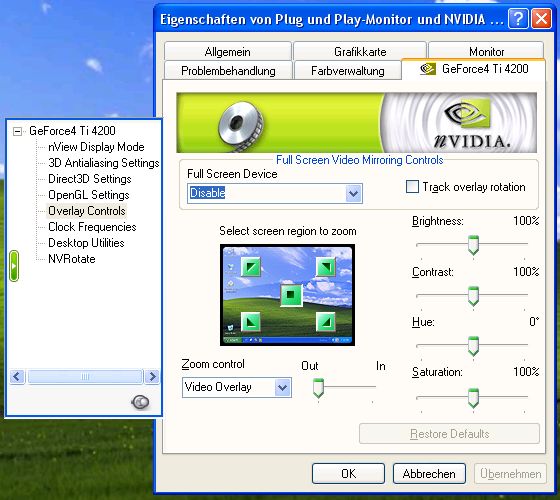Screen dimensions: 560x500
Task: Click the Contrast slider thumb
Action: [x=473, y=296]
